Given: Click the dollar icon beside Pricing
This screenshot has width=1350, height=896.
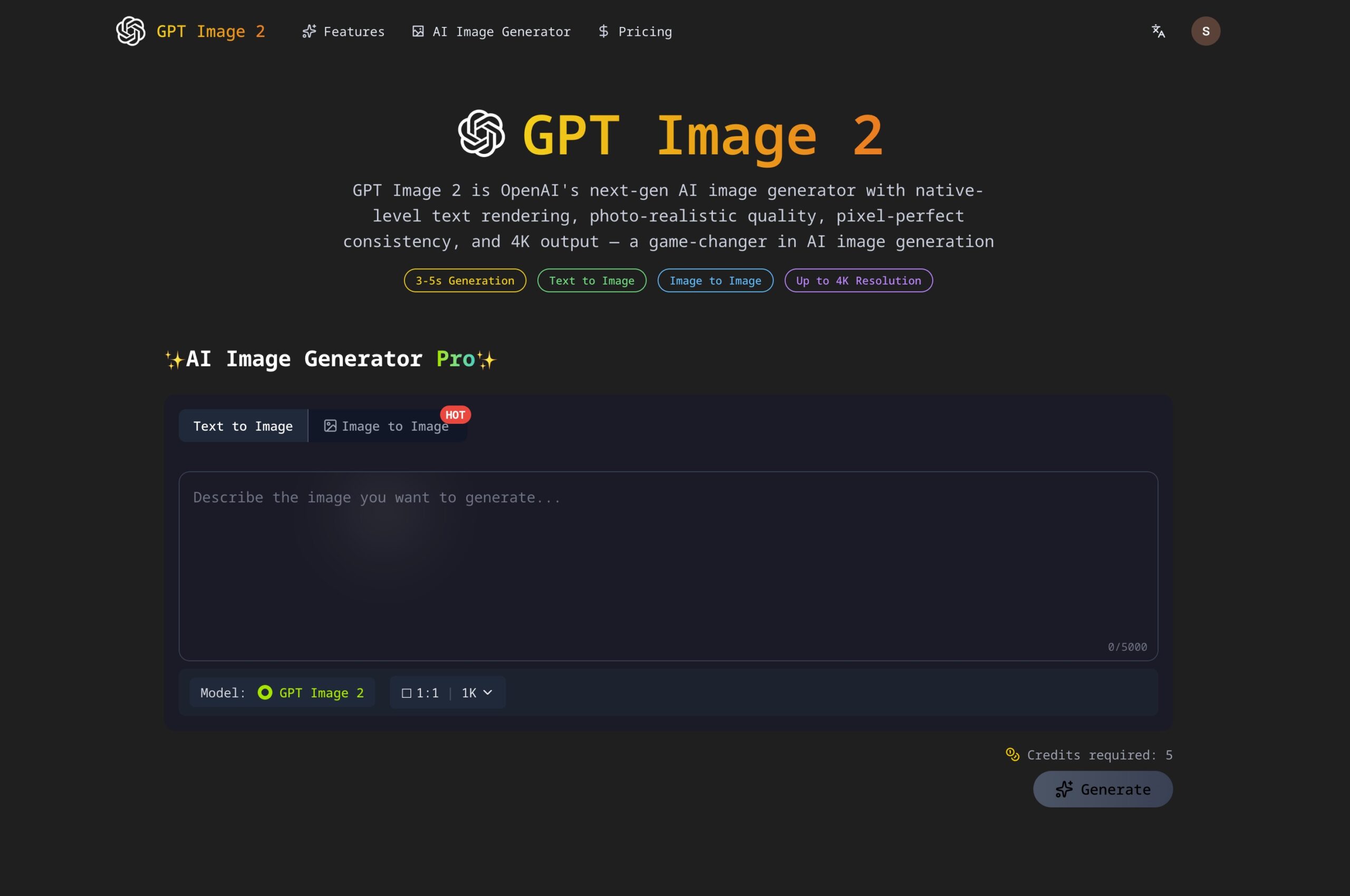Looking at the screenshot, I should [x=603, y=32].
